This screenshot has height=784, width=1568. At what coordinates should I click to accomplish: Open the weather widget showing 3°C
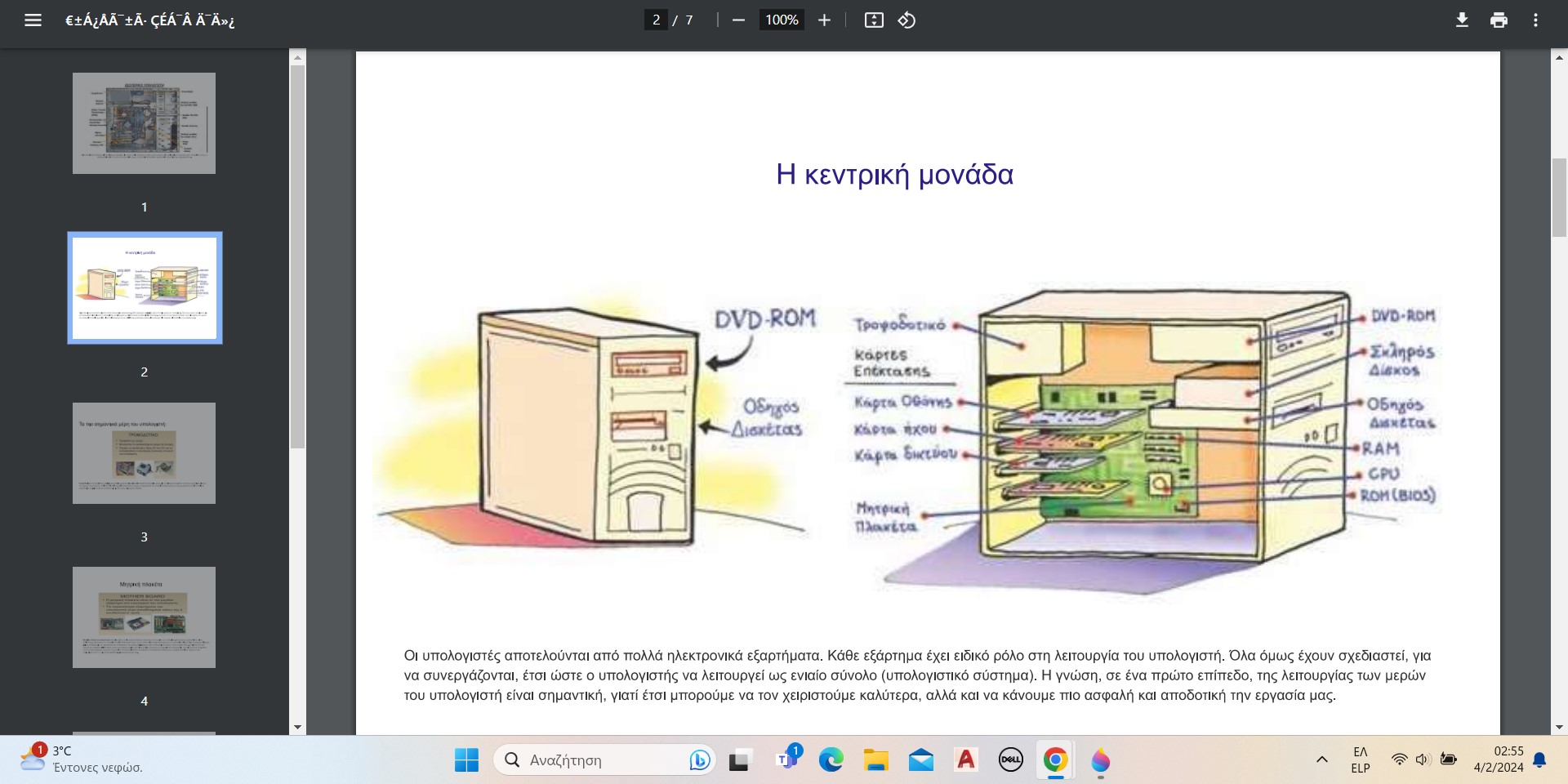point(80,759)
